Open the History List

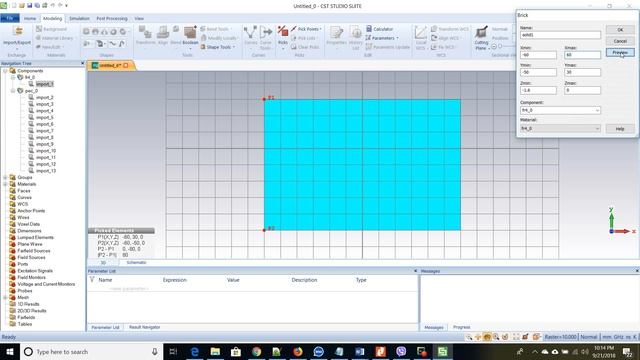pos(356,38)
